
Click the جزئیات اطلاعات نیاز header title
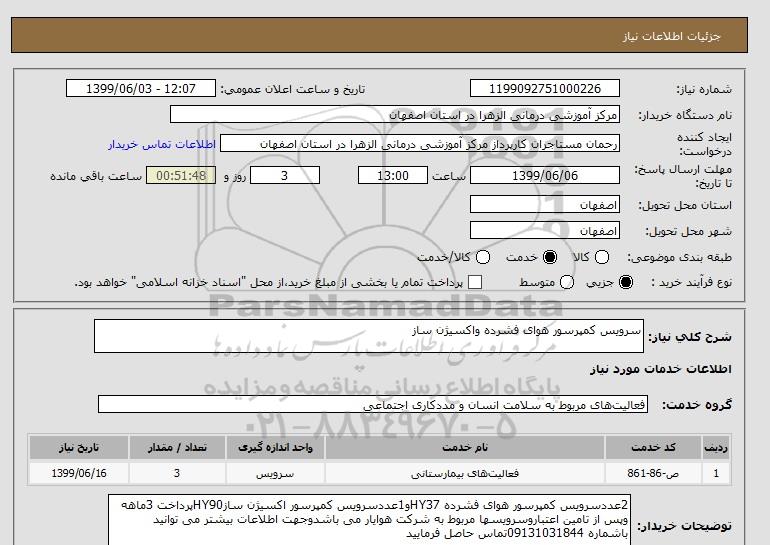672,36
